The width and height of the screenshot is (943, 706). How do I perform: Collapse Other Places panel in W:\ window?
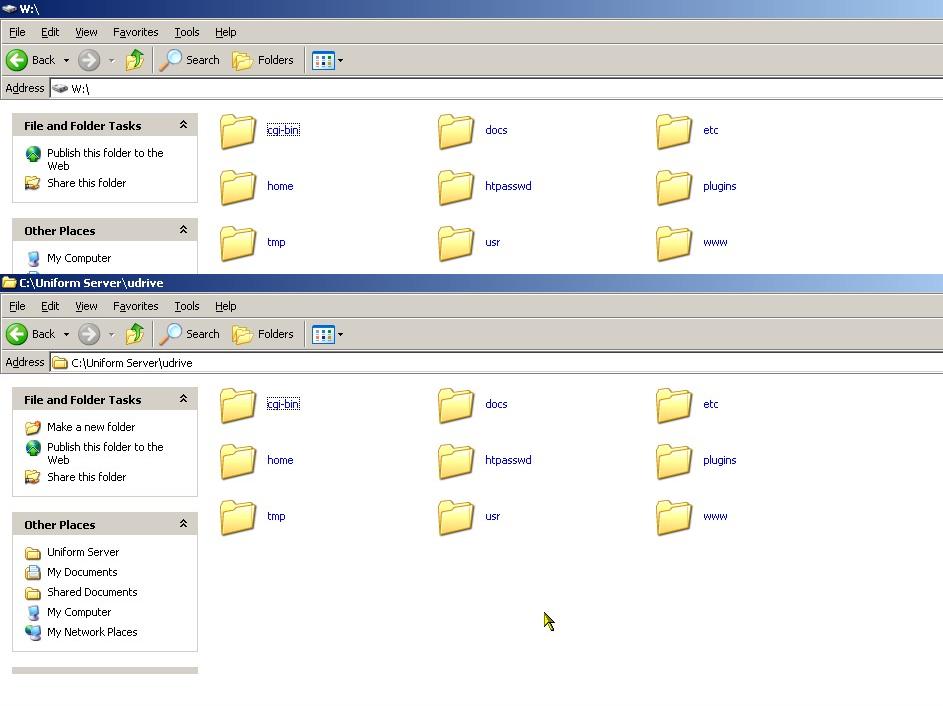click(x=183, y=230)
